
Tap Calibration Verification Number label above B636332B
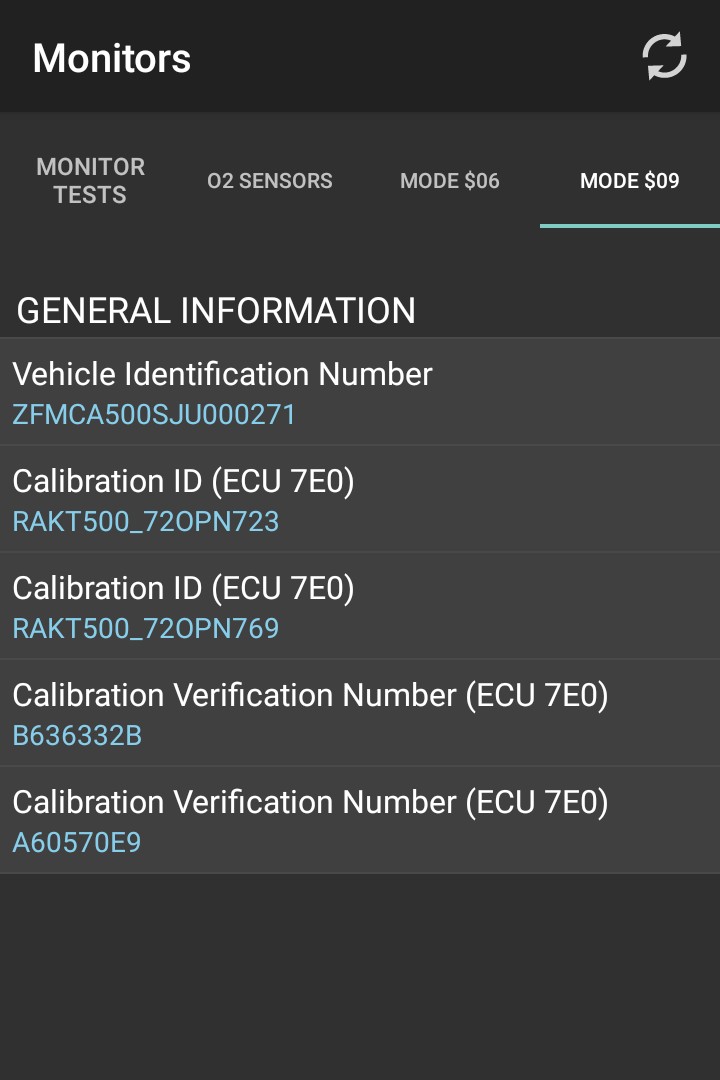click(310, 695)
